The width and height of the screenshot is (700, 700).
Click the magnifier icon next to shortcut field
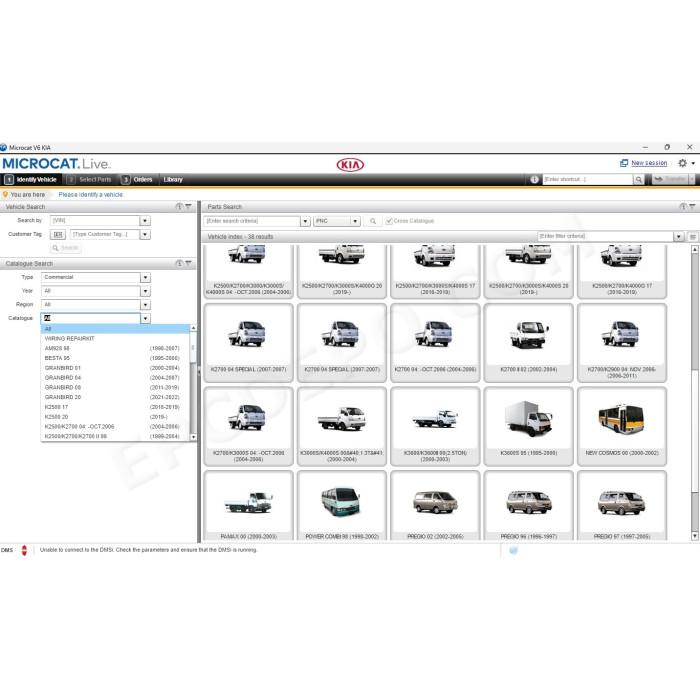click(x=639, y=179)
